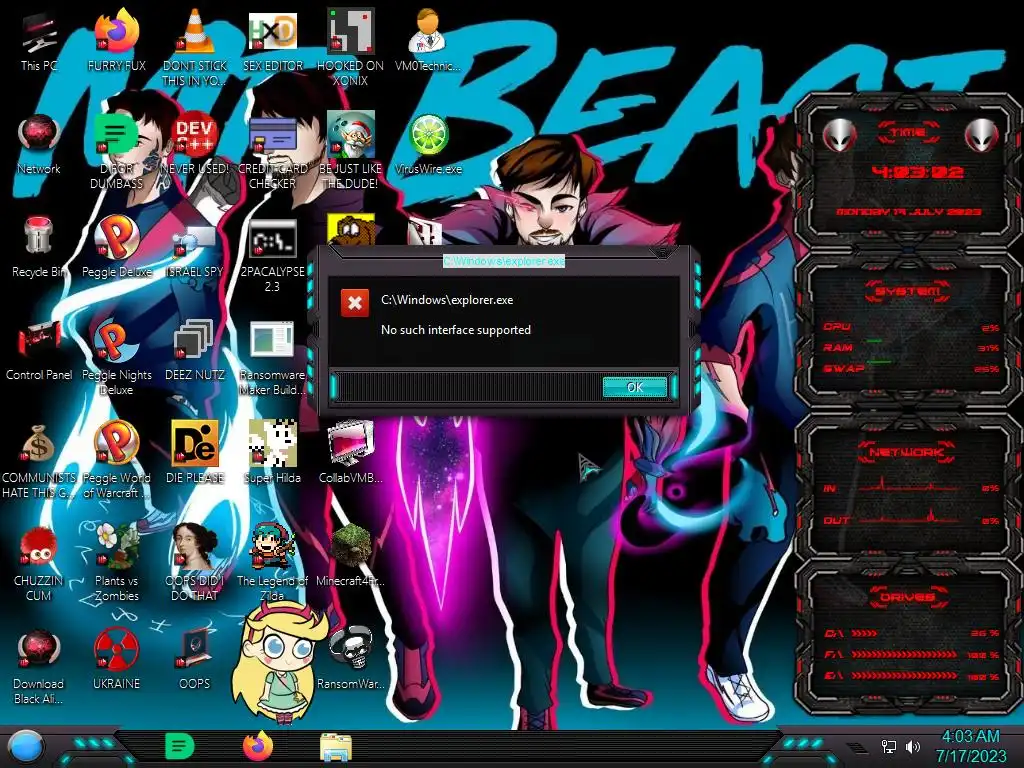Click the right alien head on Time widget
This screenshot has height=768, width=1024.
point(980,135)
